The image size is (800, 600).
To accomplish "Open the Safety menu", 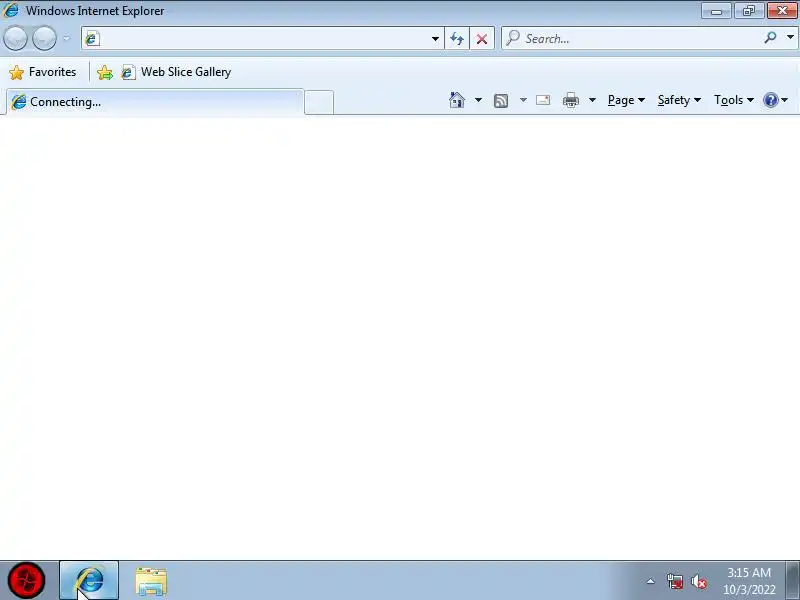I will click(x=679, y=100).
